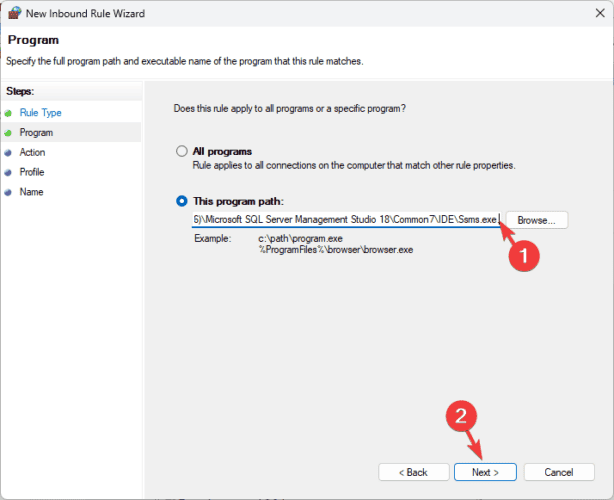The width and height of the screenshot is (614, 500).
Task: Click 'Rule applies to all connections' description
Action: 354,165
